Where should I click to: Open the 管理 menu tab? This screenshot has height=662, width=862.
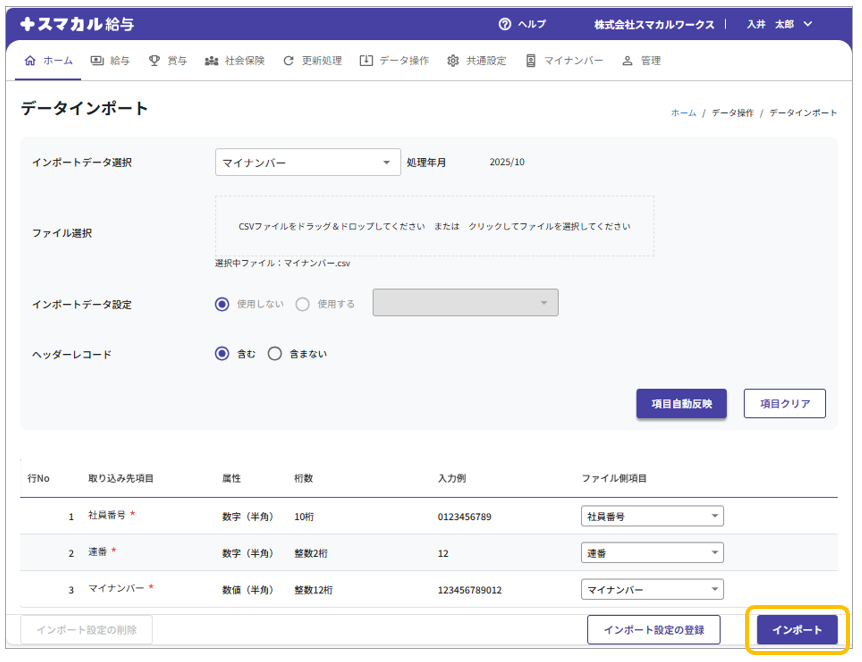pos(641,61)
